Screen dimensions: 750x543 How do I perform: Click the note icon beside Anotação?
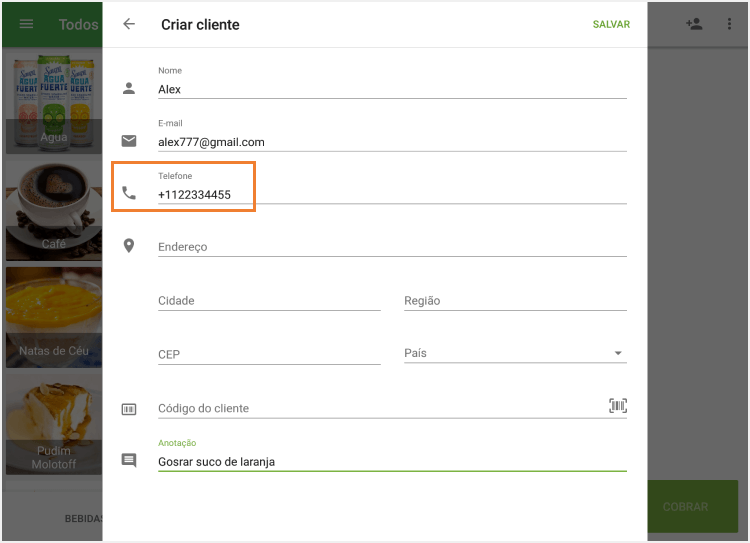coord(129,460)
